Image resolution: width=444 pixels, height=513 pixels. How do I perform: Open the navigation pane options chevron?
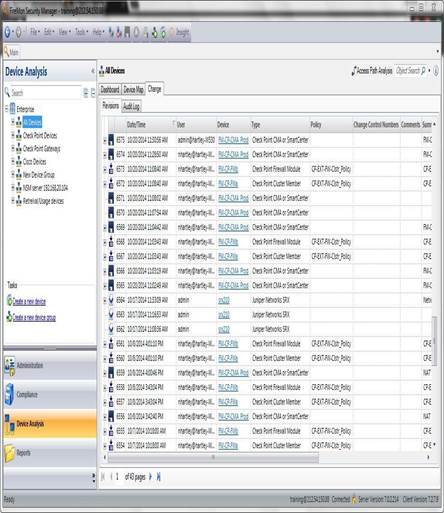point(93,478)
